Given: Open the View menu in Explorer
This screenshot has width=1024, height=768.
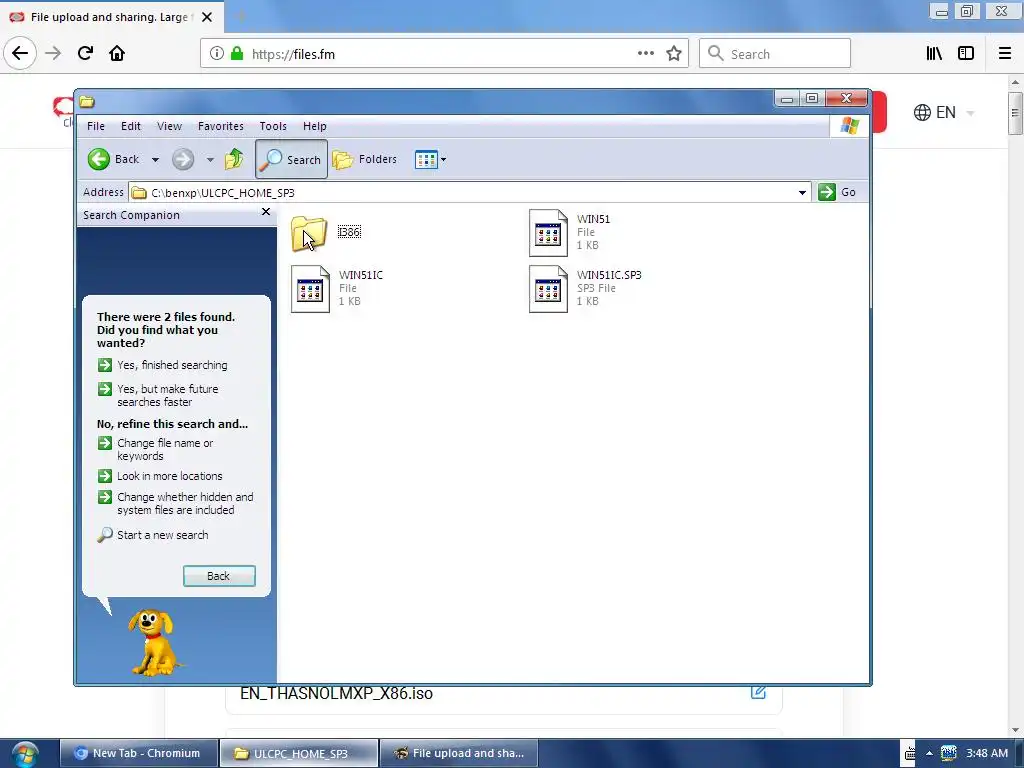Looking at the screenshot, I should click(x=169, y=126).
